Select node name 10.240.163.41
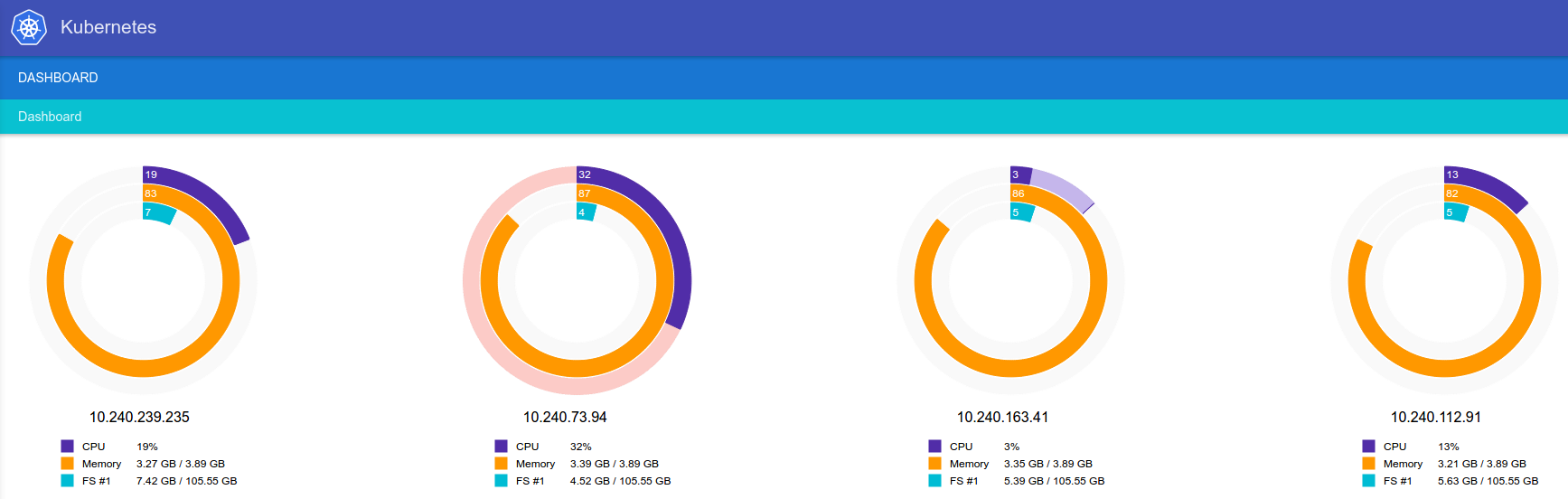1568x499 pixels. [x=1002, y=417]
